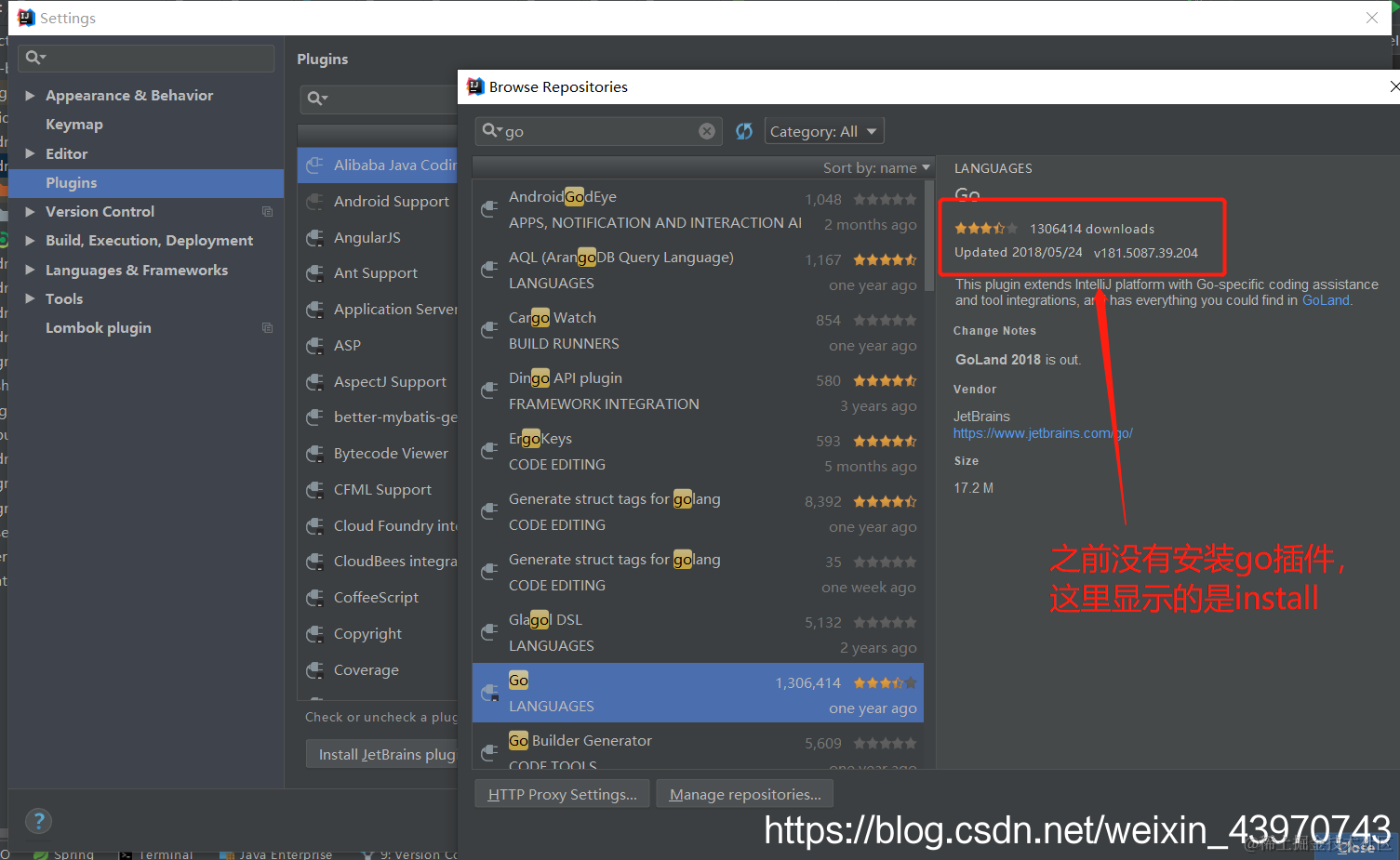Viewport: 1400px width, 860px height.
Task: Click the plugin icon beside ErgoKeys
Action: 489,452
